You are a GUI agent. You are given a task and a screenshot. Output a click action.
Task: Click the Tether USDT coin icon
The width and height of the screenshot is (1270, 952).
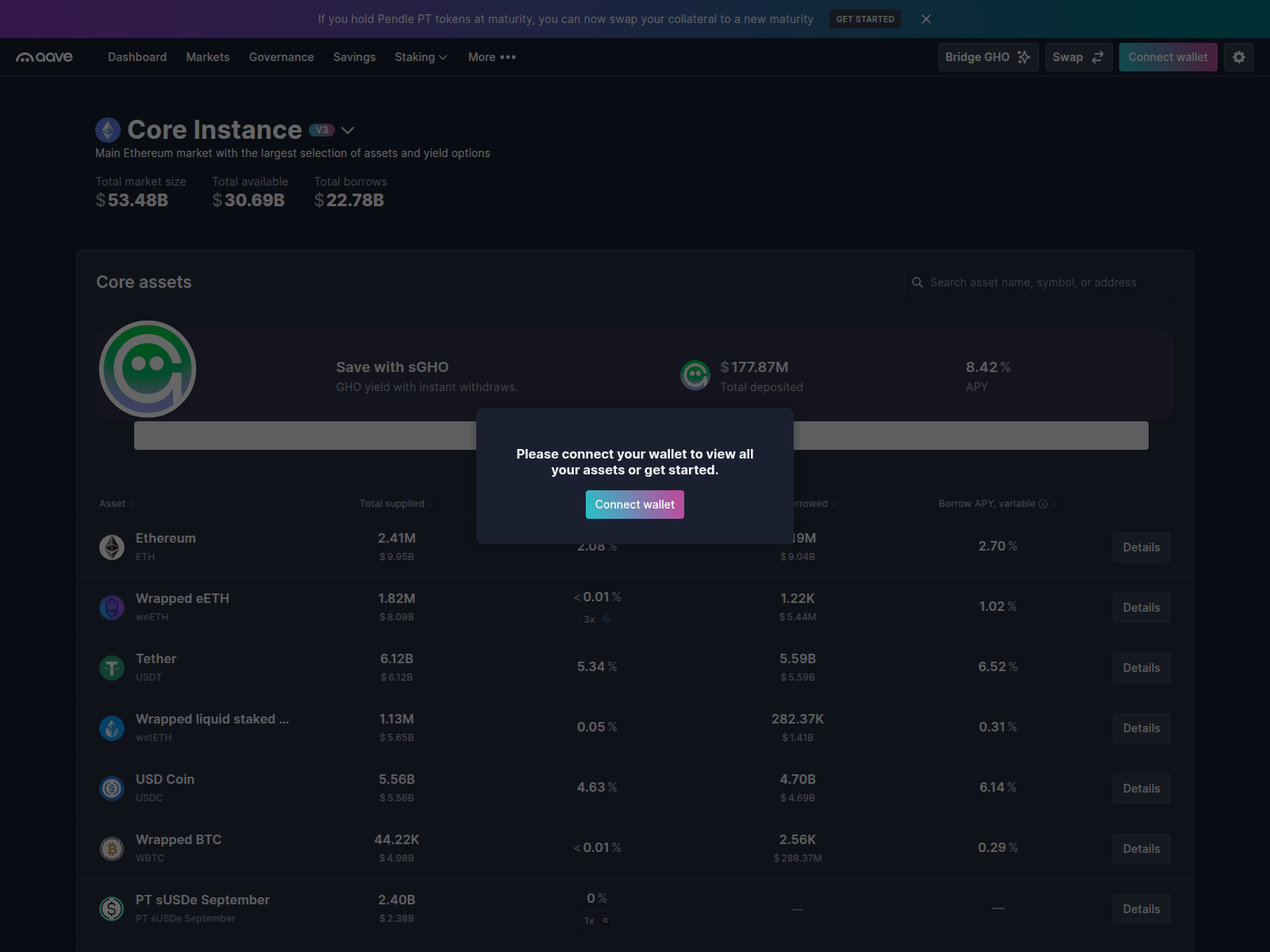112,667
